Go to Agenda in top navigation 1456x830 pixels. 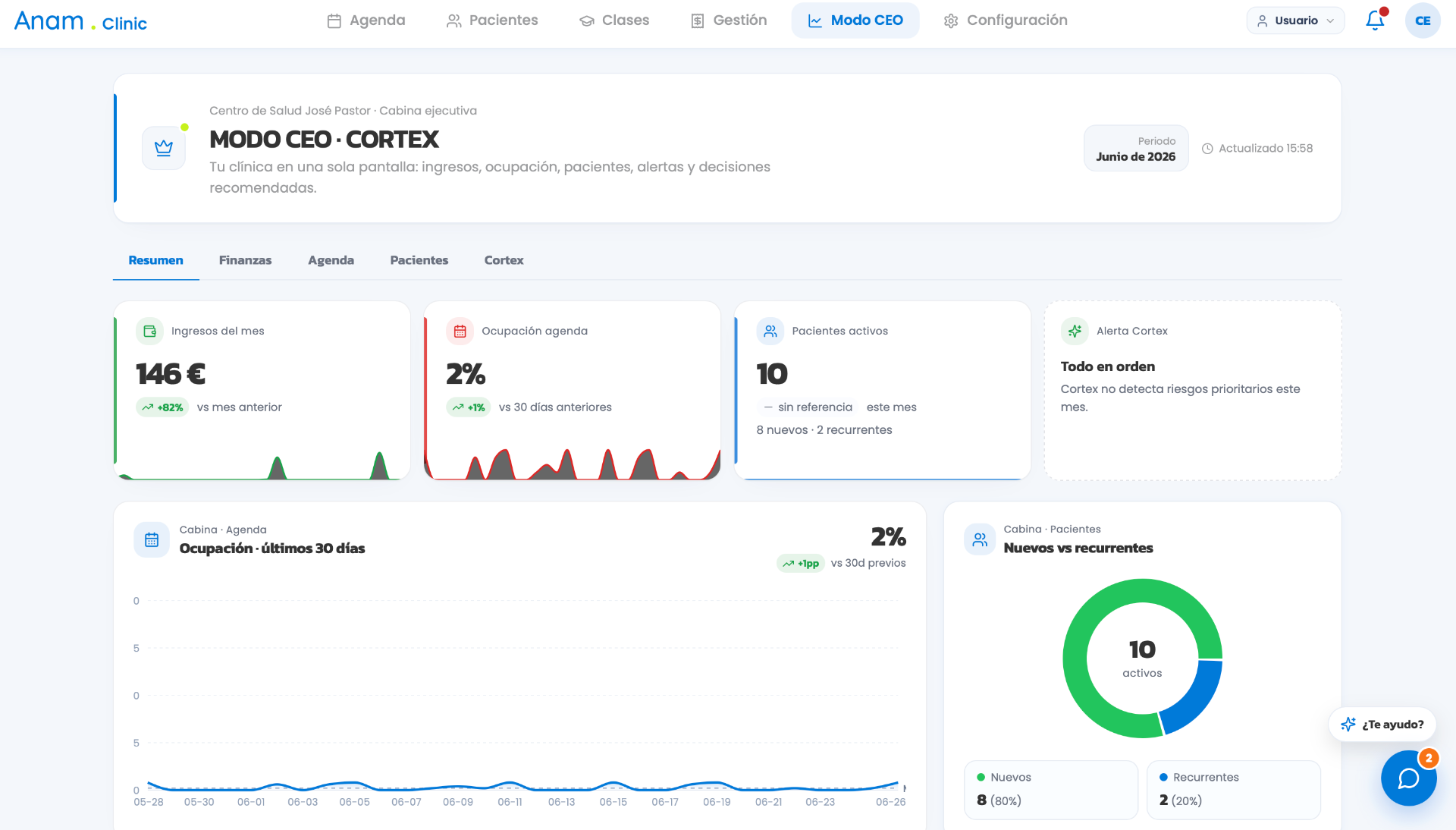[366, 20]
